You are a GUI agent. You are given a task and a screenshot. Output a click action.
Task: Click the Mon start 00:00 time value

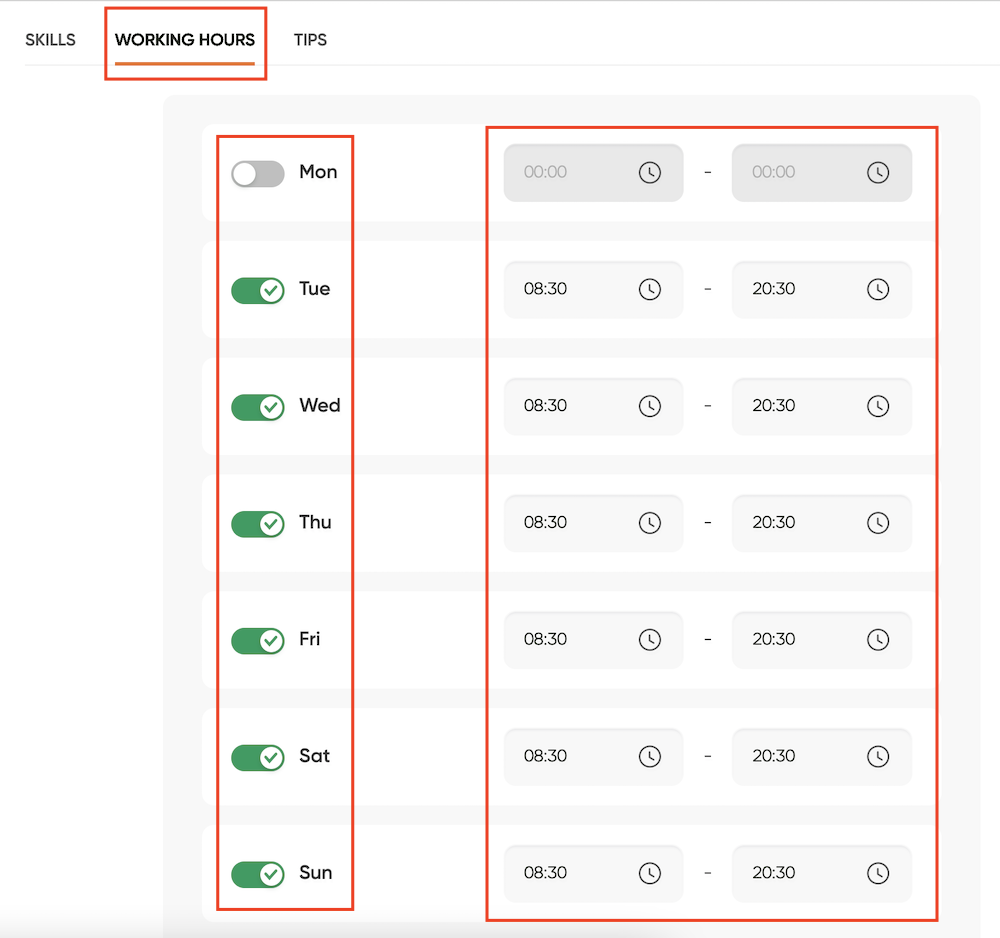pos(545,172)
